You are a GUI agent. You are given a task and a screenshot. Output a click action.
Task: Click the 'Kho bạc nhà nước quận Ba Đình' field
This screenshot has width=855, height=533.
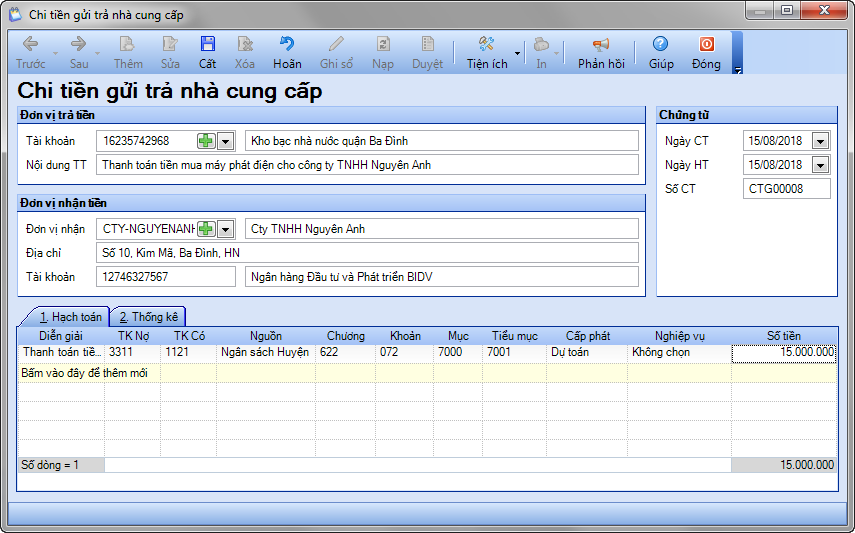click(442, 141)
